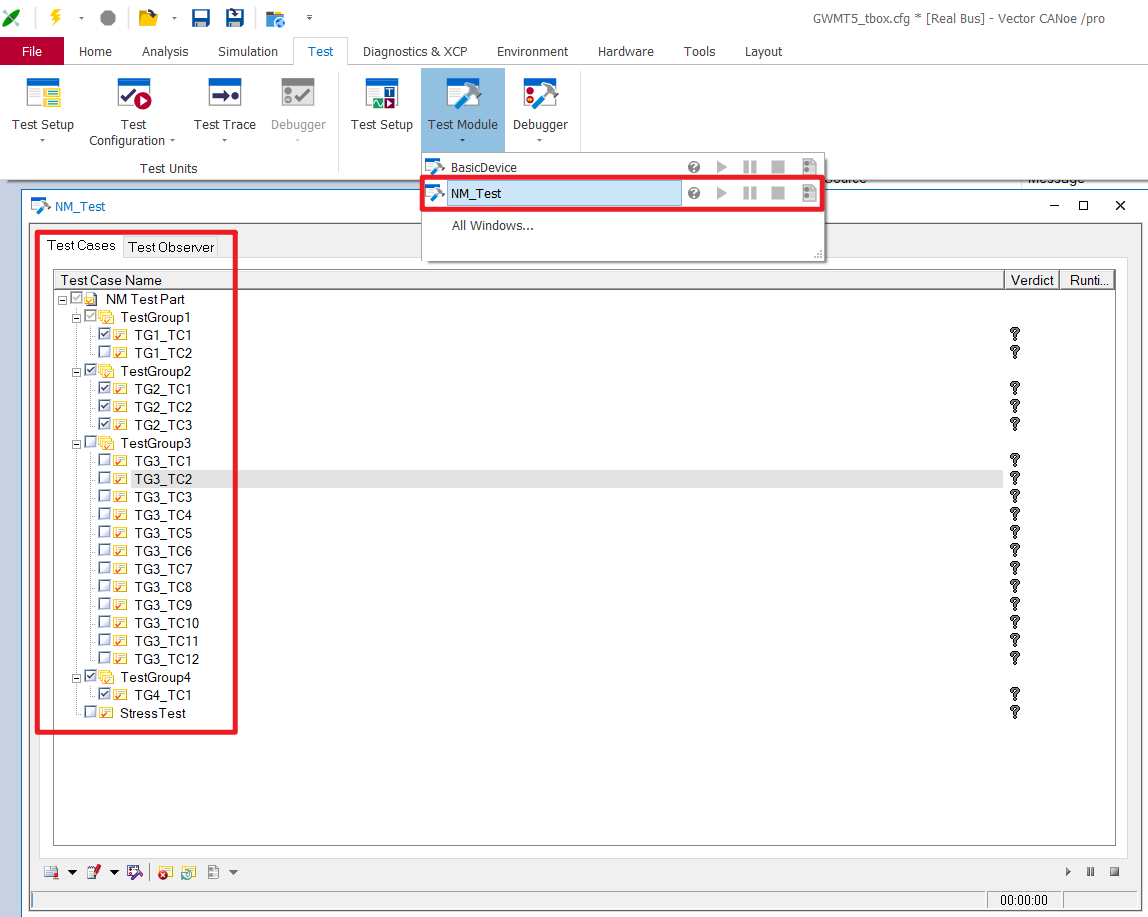Switch to the Diagnostics & XCP tab

[x=415, y=51]
